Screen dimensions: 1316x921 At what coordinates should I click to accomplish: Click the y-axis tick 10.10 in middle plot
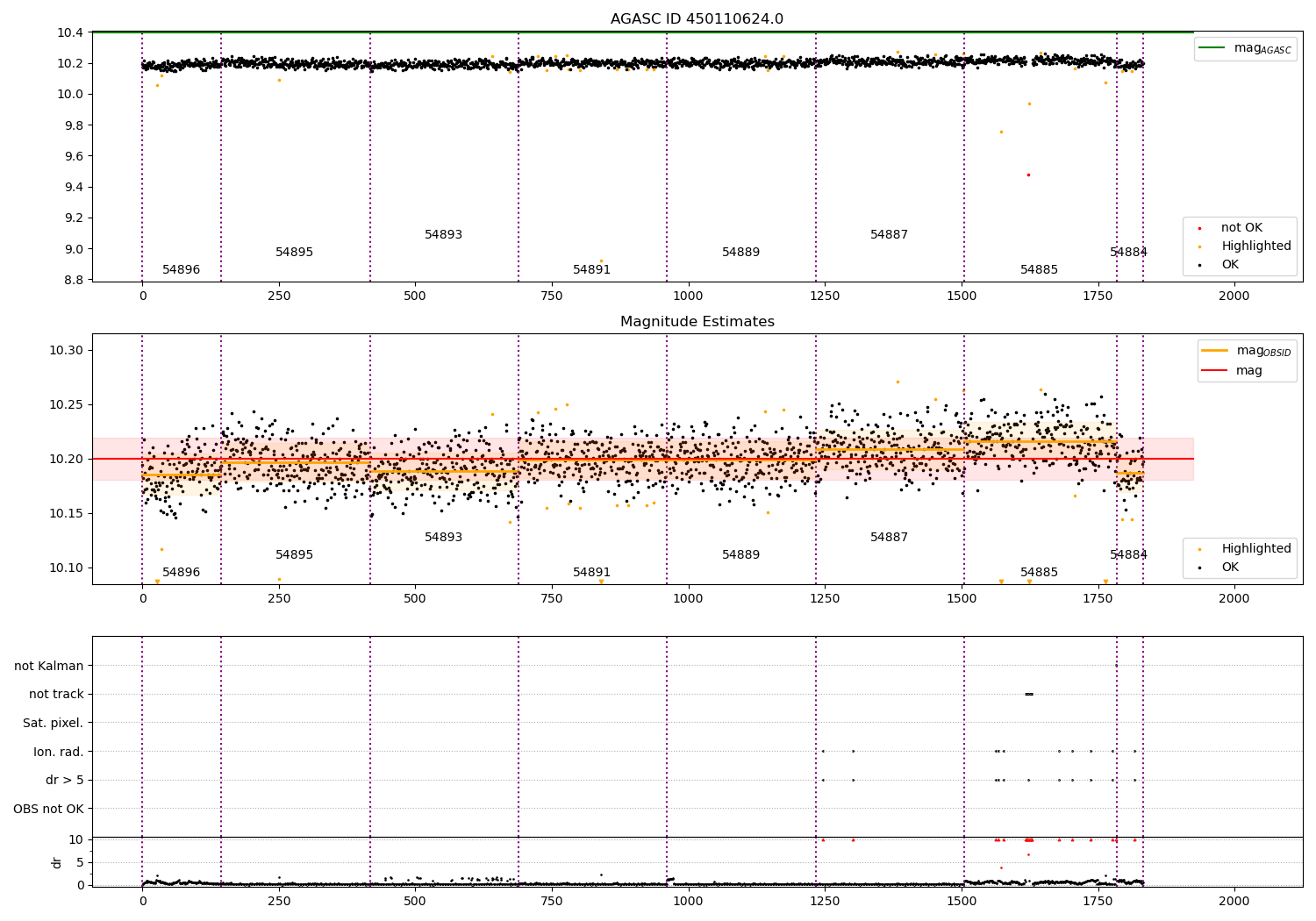click(67, 568)
